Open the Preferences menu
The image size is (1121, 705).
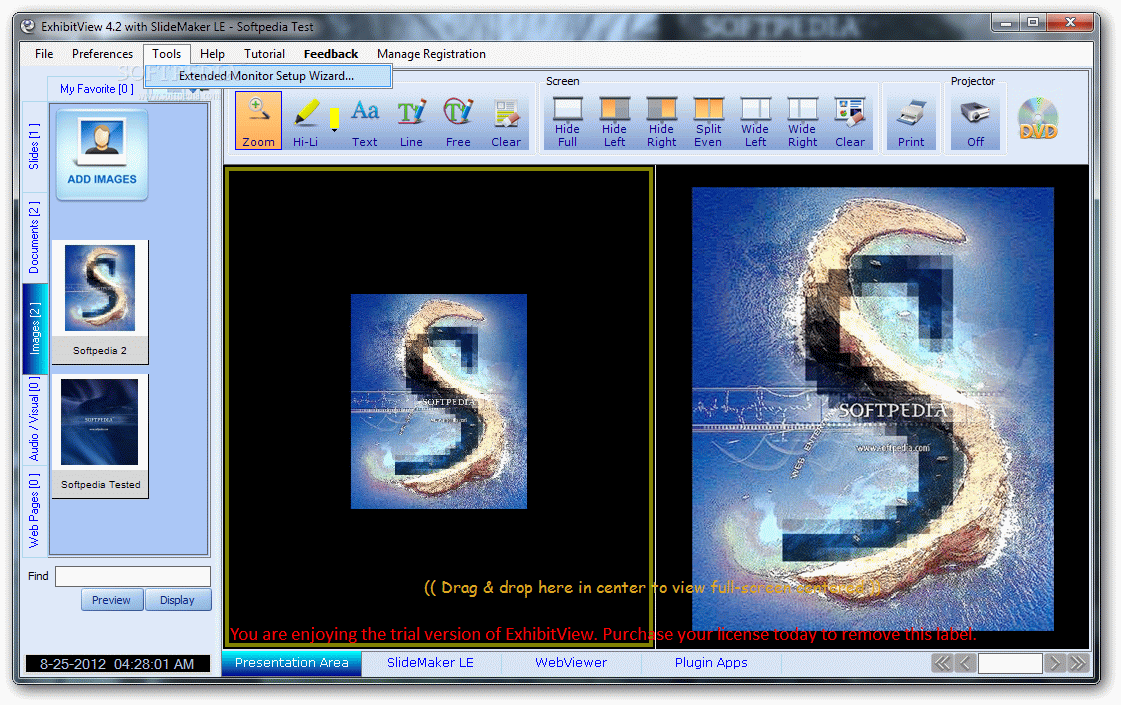[x=102, y=54]
